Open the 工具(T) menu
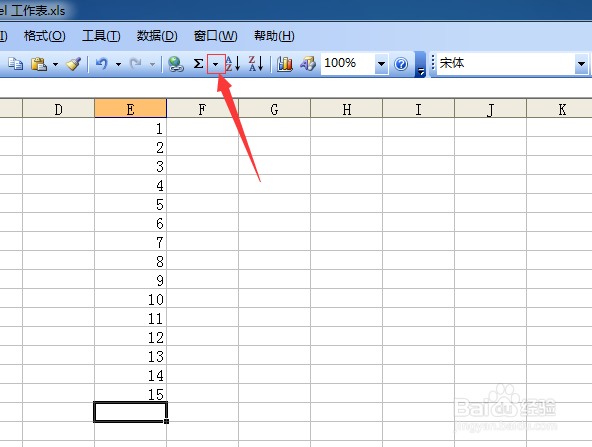Viewport: 592px width, 447px height. point(101,36)
